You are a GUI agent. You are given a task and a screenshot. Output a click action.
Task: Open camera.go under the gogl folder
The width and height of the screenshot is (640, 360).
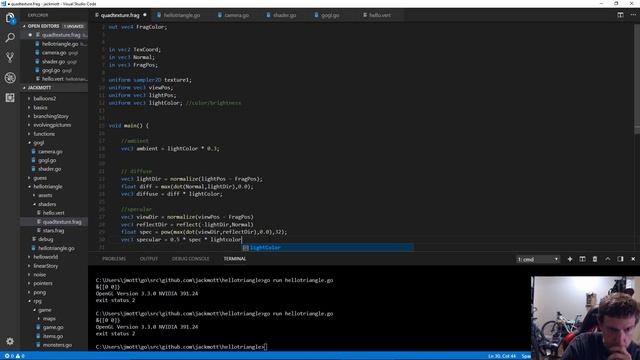pyautogui.click(x=51, y=152)
